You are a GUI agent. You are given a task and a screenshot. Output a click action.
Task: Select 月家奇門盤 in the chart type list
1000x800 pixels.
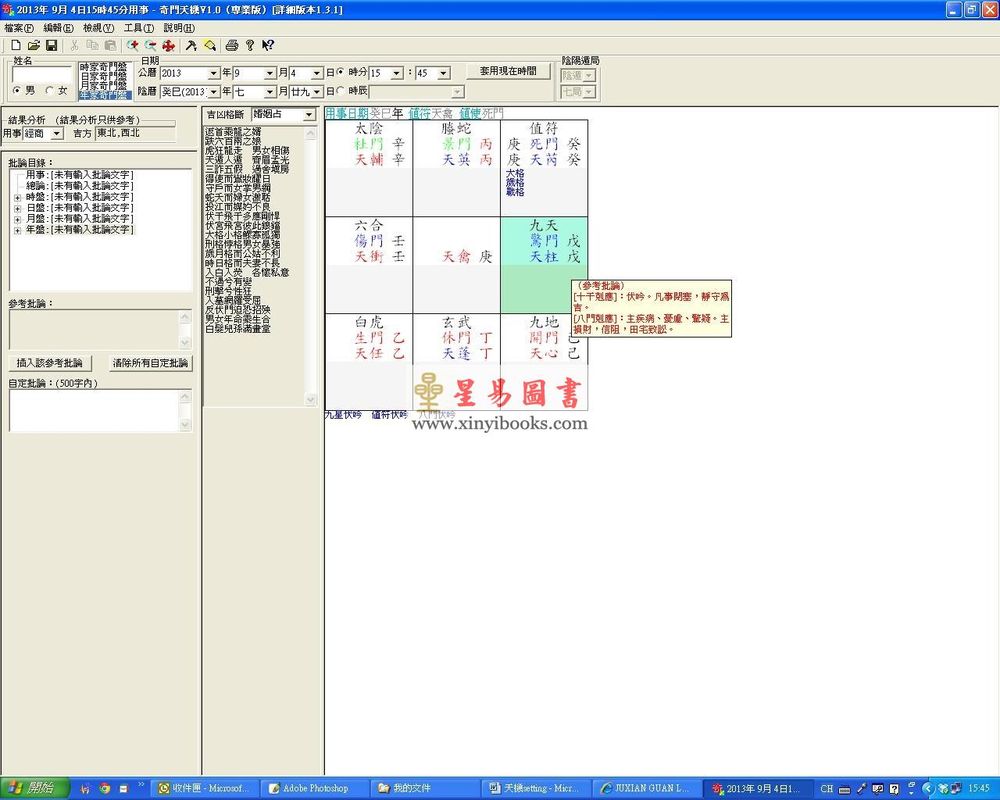click(x=103, y=85)
